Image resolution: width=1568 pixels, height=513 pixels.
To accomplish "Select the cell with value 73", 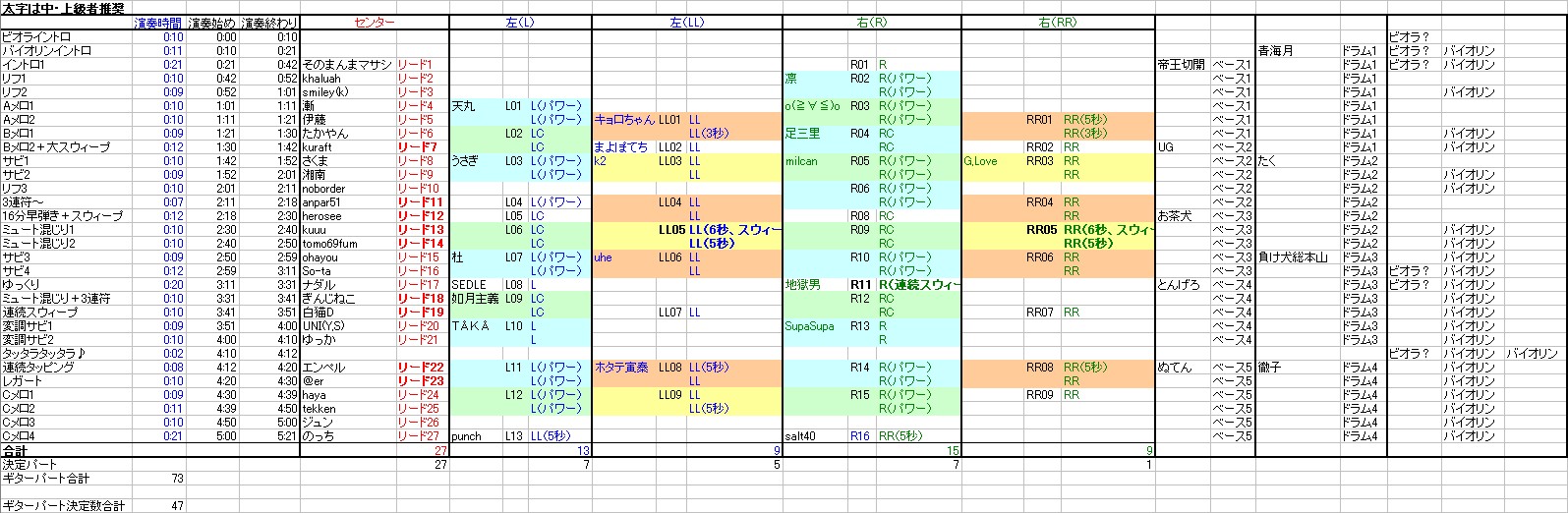I will (x=158, y=478).
